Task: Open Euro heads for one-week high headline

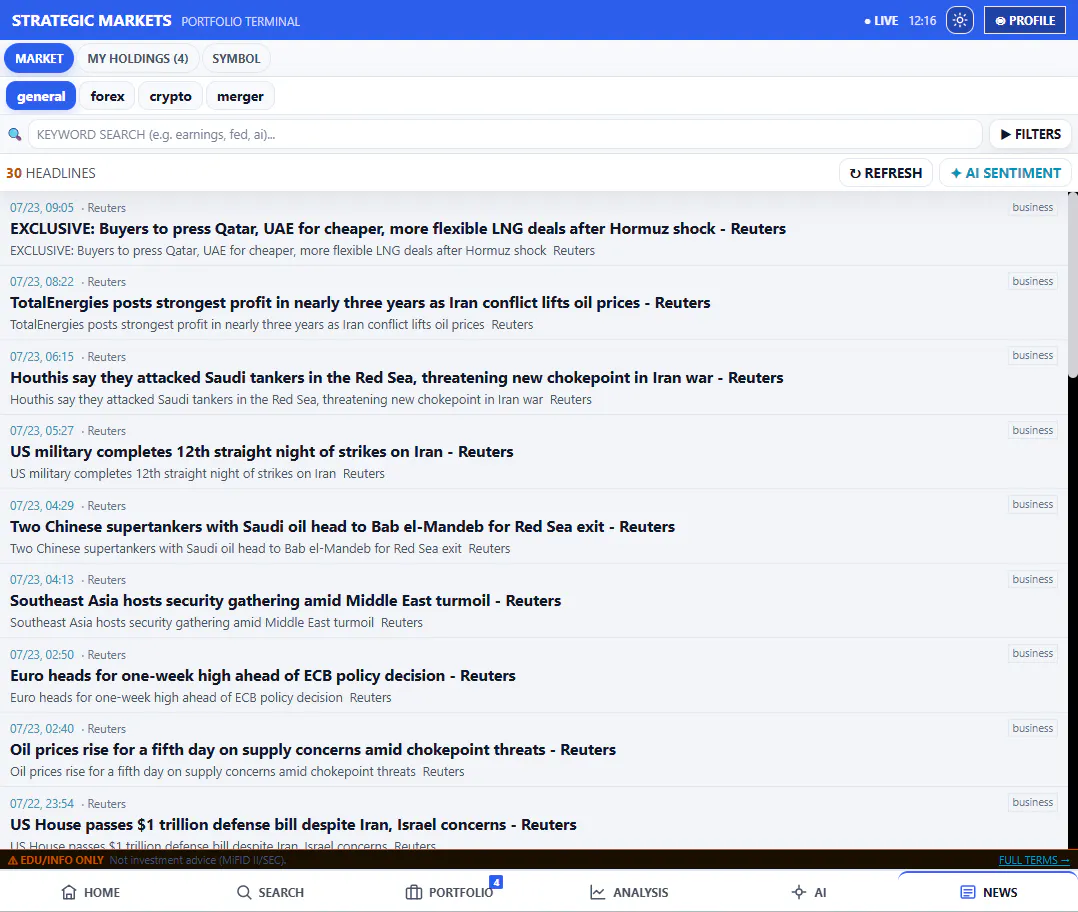Action: [262, 676]
